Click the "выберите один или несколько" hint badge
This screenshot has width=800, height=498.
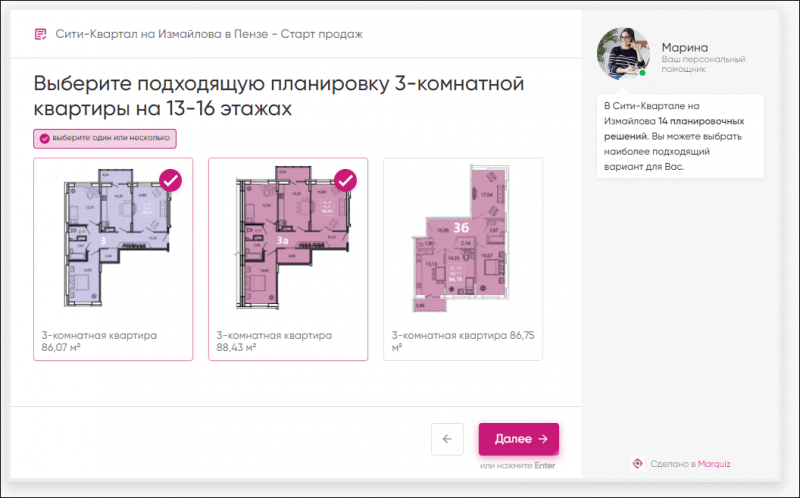pos(105,139)
